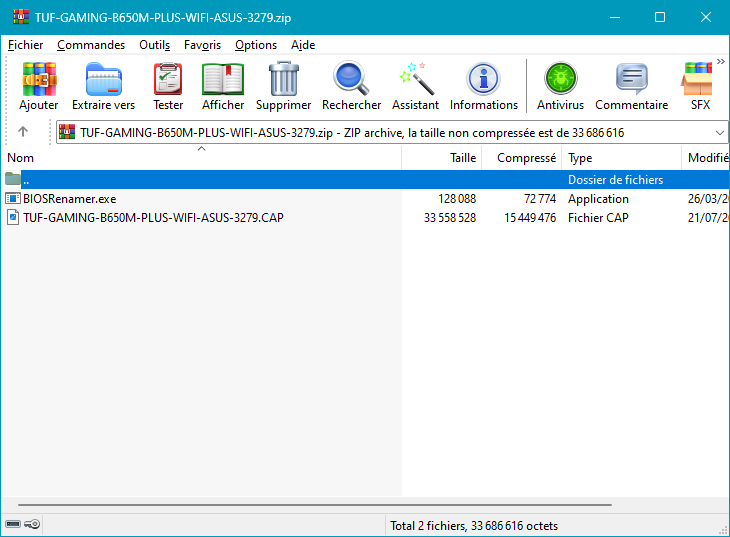Screen dimensions: 730x537
Task: Open the Outils menu
Action: pyautogui.click(x=155, y=45)
